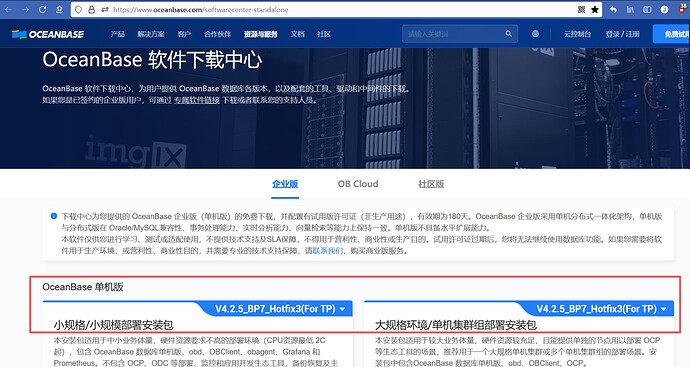Open the shield tracking protection icon
The height and width of the screenshot is (367, 690).
pyautogui.click(x=78, y=9)
